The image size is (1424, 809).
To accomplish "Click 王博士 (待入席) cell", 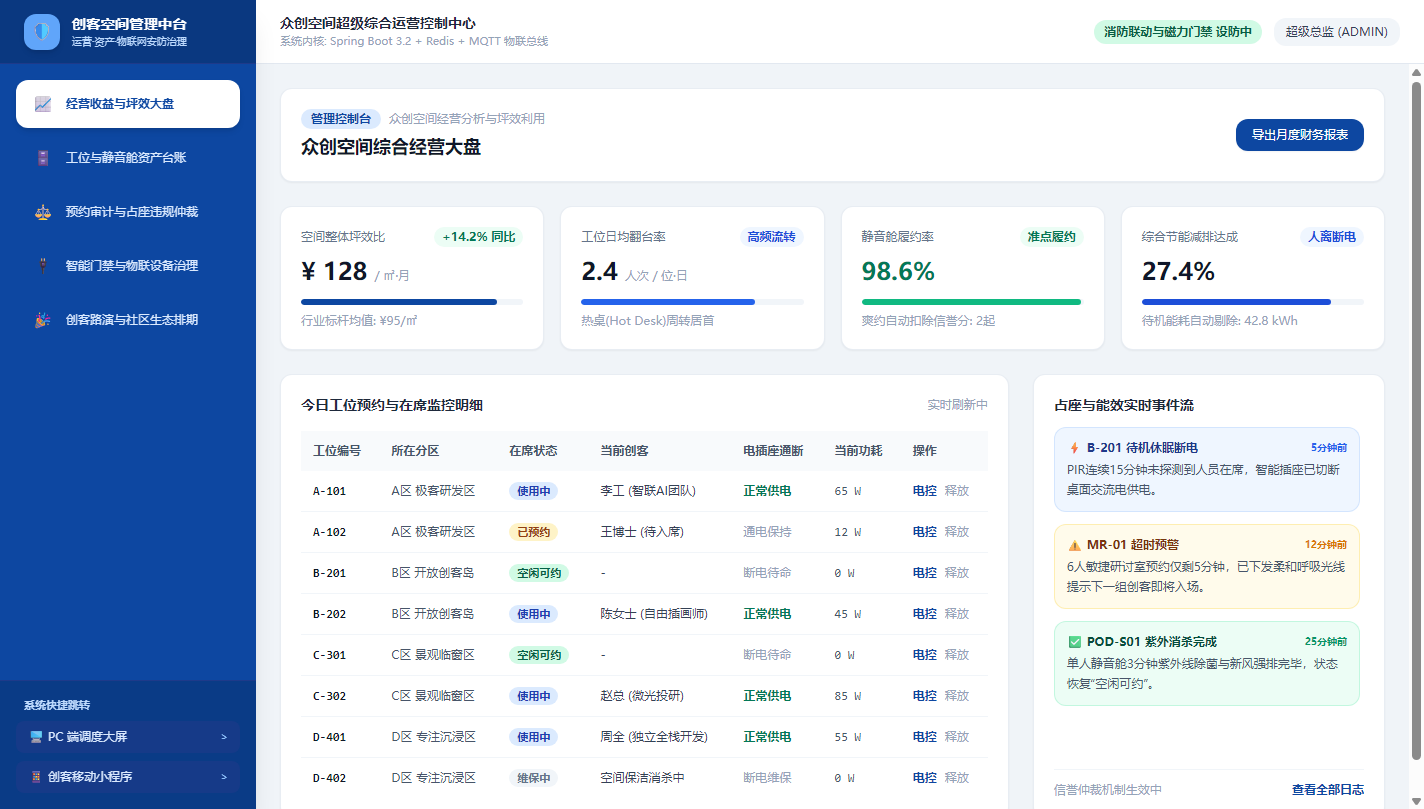I will point(642,532).
